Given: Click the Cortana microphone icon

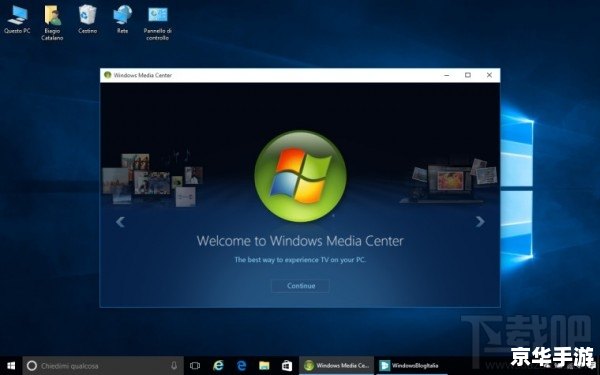Looking at the screenshot, I should click(174, 366).
